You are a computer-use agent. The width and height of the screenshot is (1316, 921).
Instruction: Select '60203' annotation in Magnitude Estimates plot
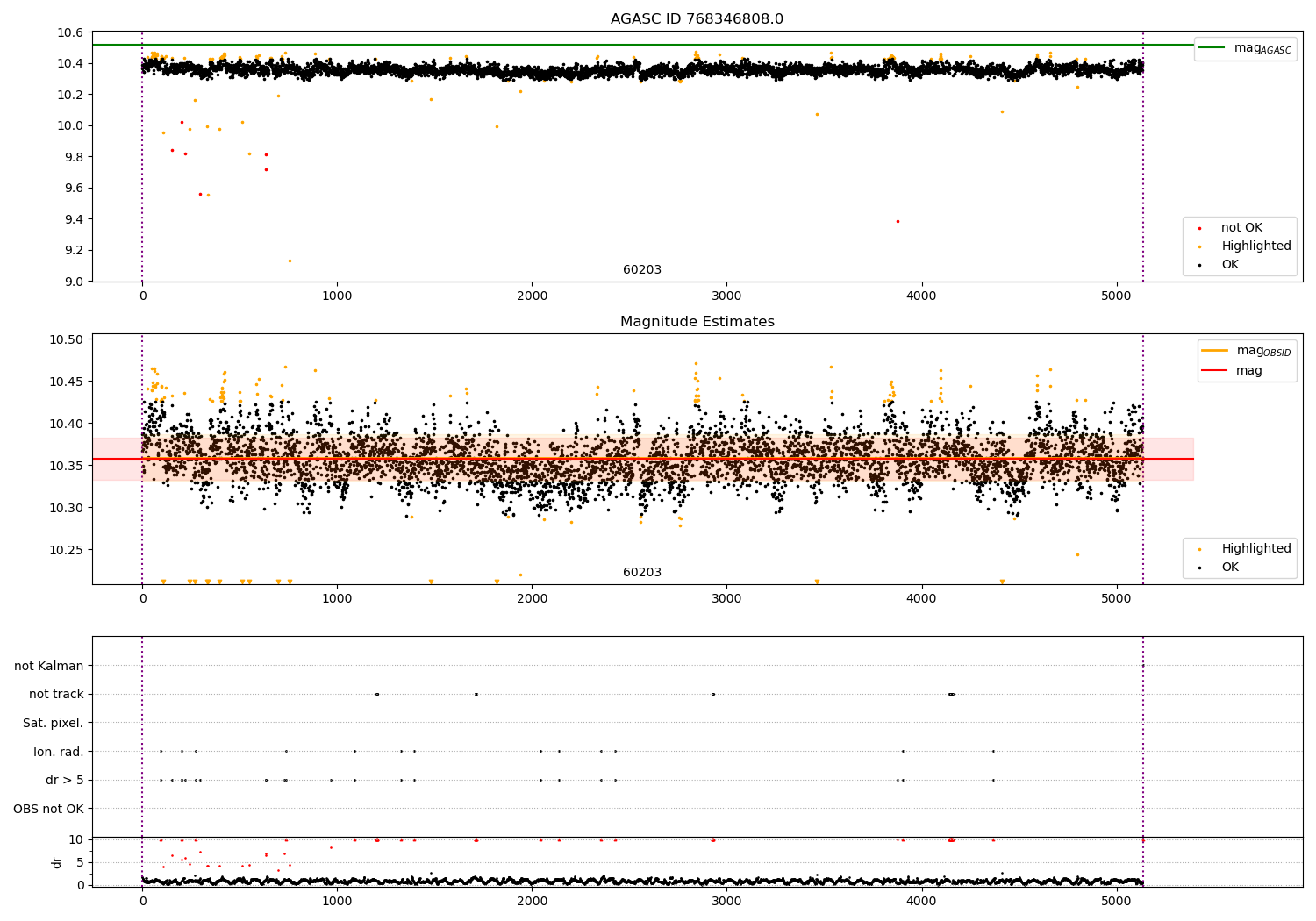click(x=642, y=573)
